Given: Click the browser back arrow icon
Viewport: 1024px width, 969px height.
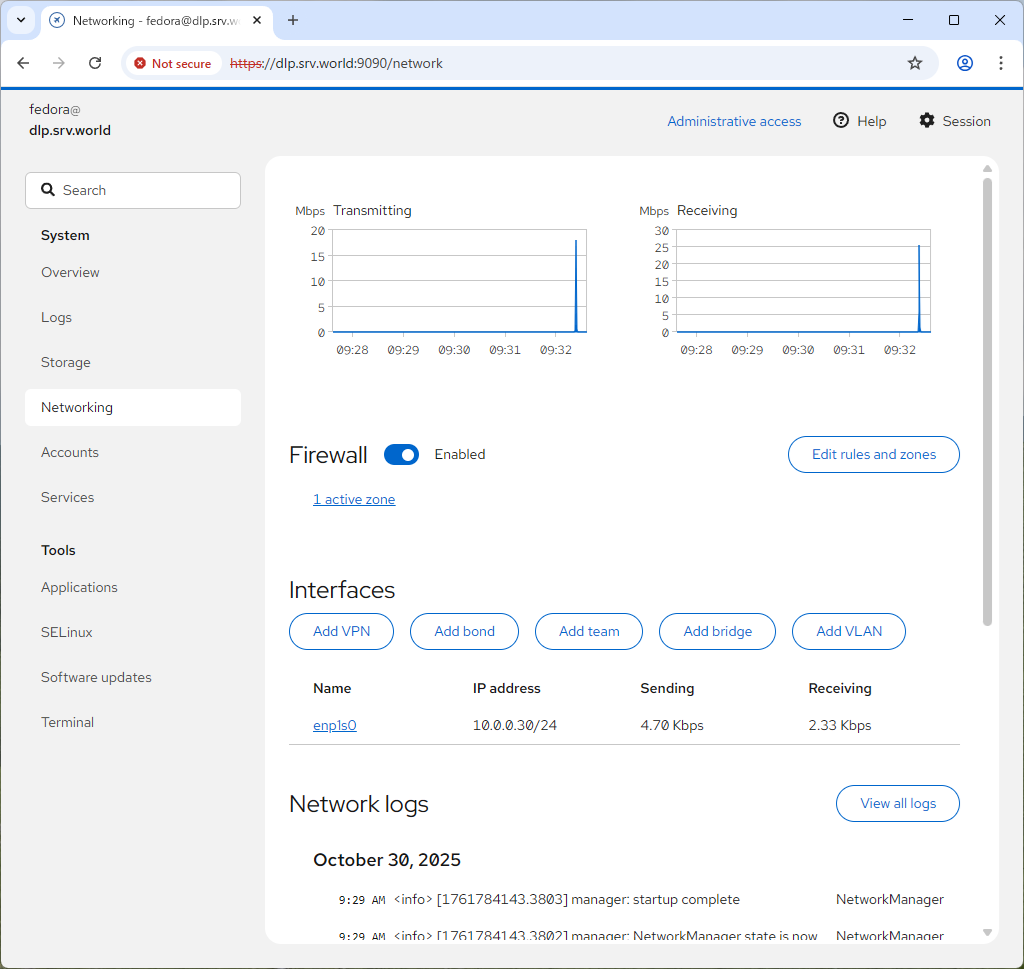Looking at the screenshot, I should coord(24,63).
